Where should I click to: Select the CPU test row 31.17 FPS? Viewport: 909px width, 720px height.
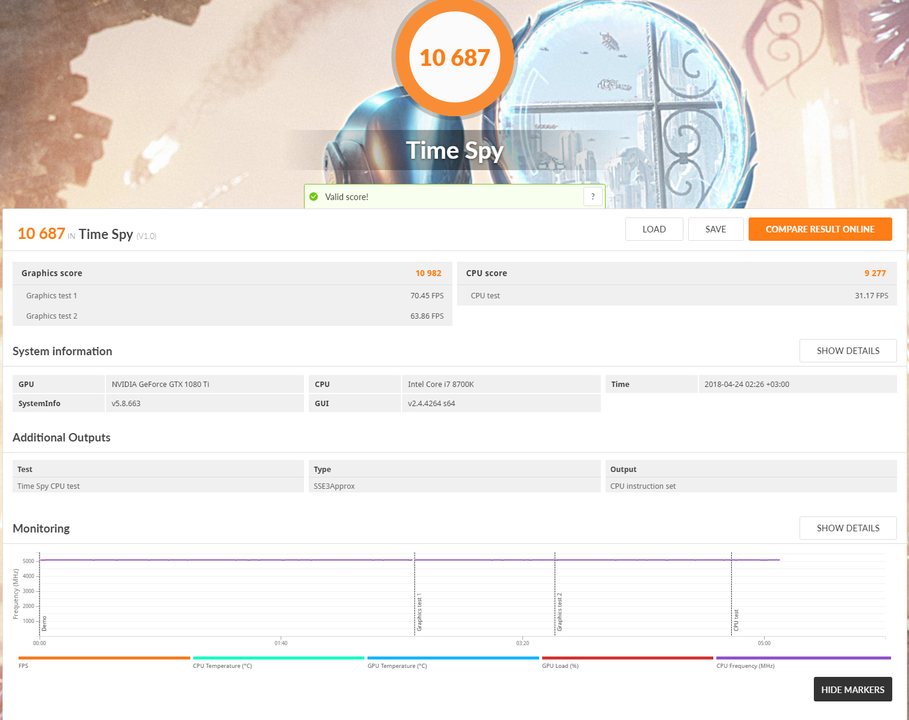[677, 296]
